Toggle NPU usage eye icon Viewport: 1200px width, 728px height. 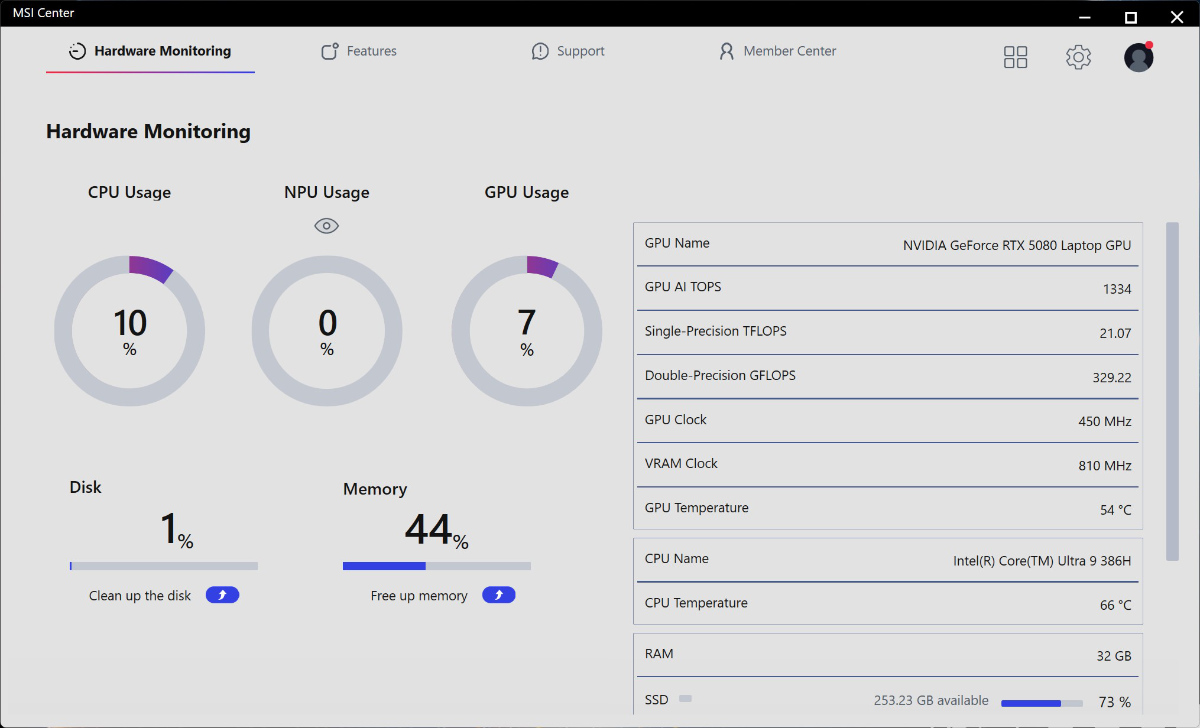click(327, 226)
